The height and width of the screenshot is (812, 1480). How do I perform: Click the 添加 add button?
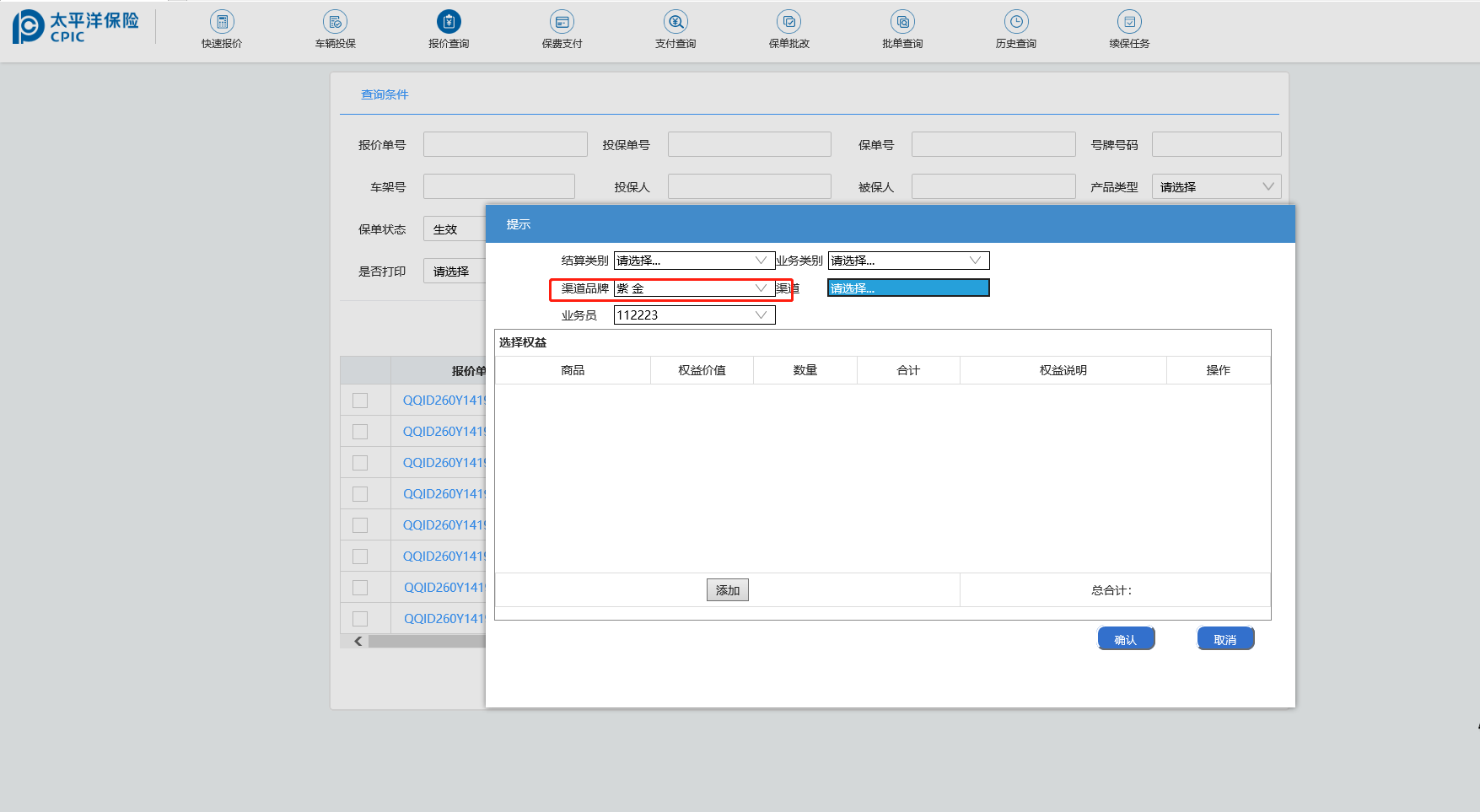pyautogui.click(x=727, y=590)
